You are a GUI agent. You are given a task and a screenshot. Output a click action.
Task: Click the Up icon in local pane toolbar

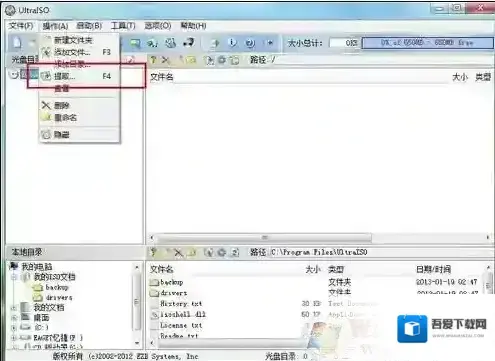[x=154, y=252]
